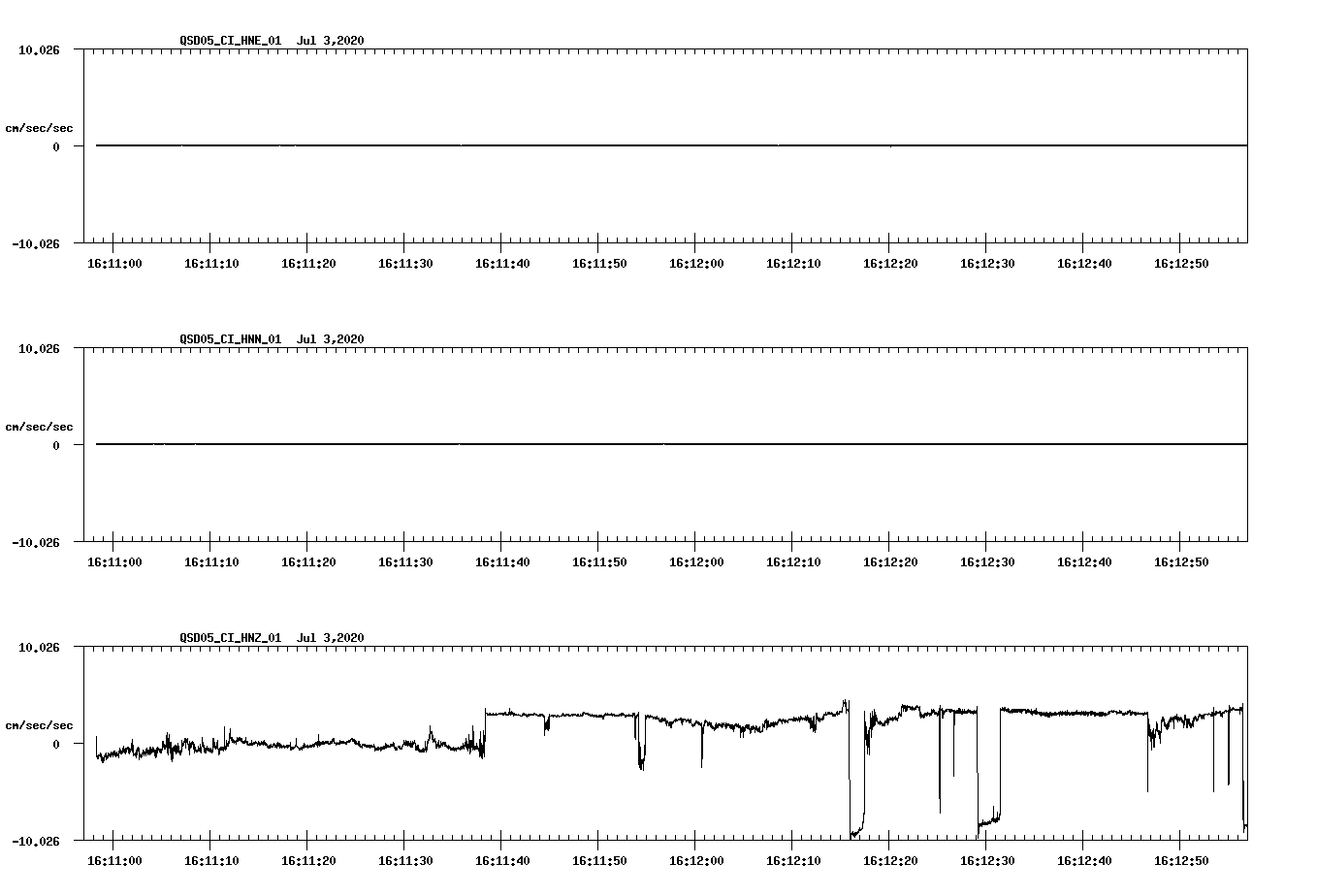Viewport: 1317px width, 896px height.
Task: Click 16:12:20 time label under HNN plot
Action: click(890, 561)
